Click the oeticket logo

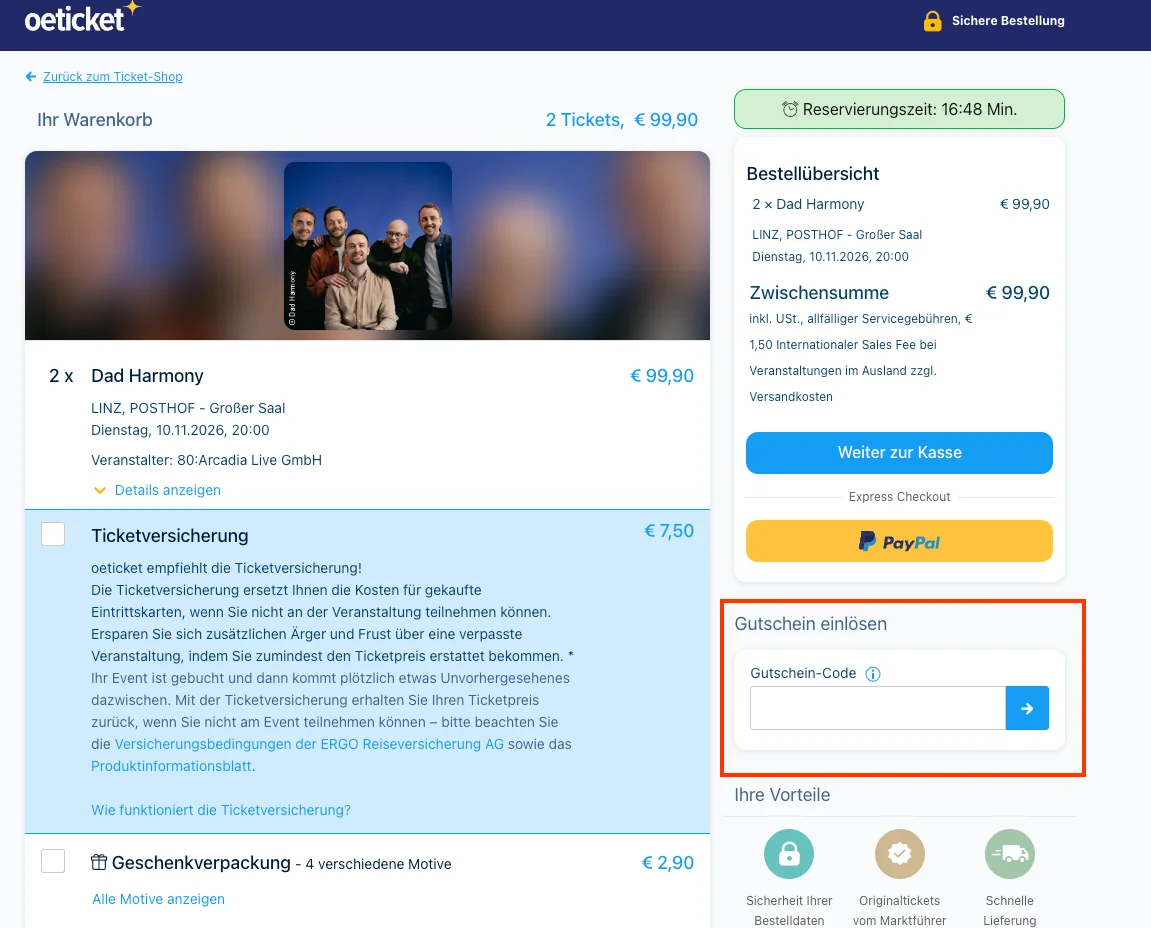coord(83,18)
